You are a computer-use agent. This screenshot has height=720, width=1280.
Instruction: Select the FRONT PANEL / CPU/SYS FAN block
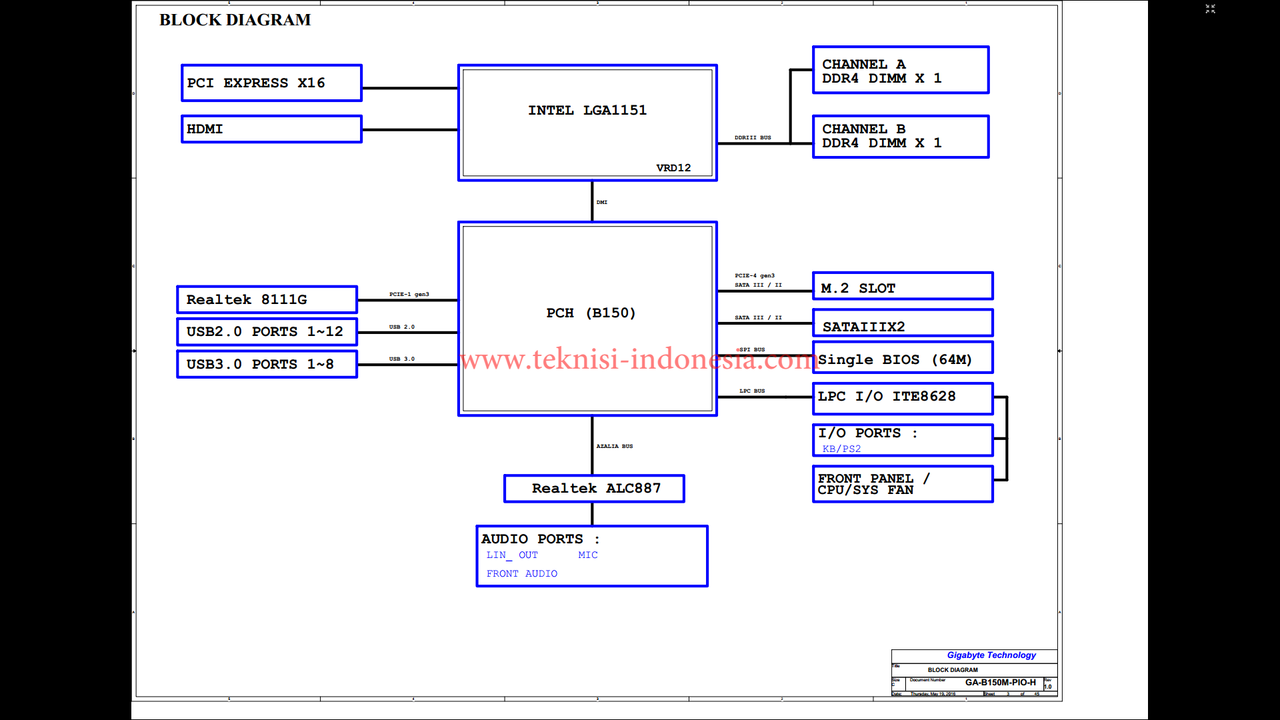pos(903,484)
